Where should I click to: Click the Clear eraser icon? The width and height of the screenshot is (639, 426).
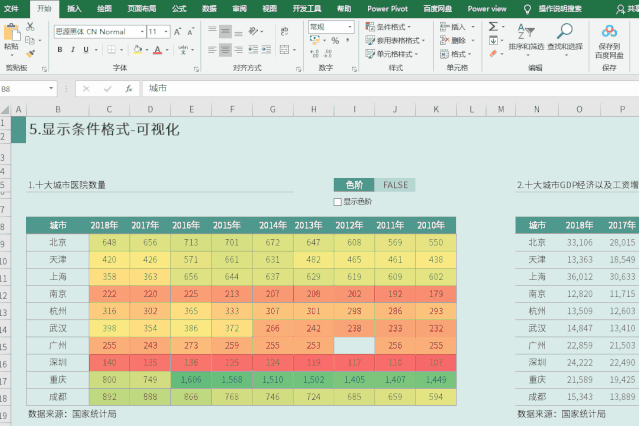(493, 54)
